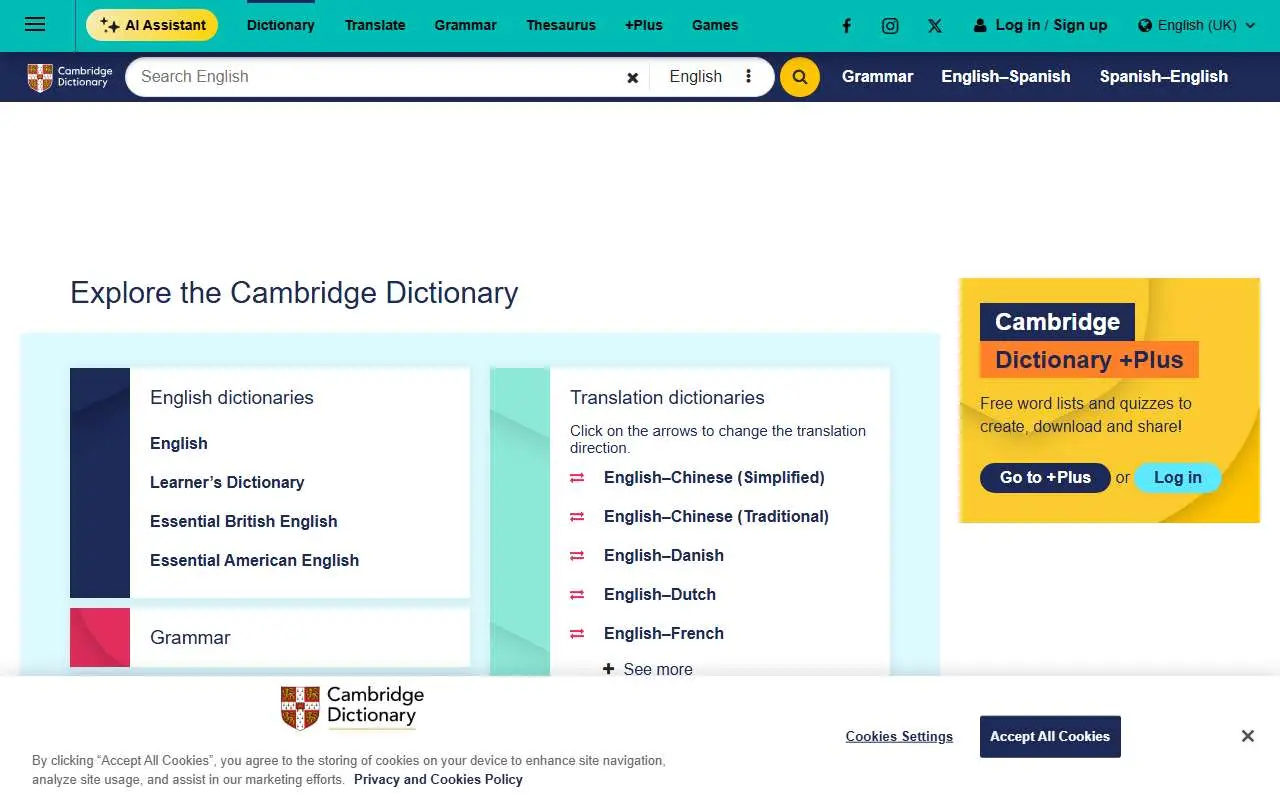1280x800 pixels.
Task: Swap direction arrows for English–Danish
Action: (577, 556)
